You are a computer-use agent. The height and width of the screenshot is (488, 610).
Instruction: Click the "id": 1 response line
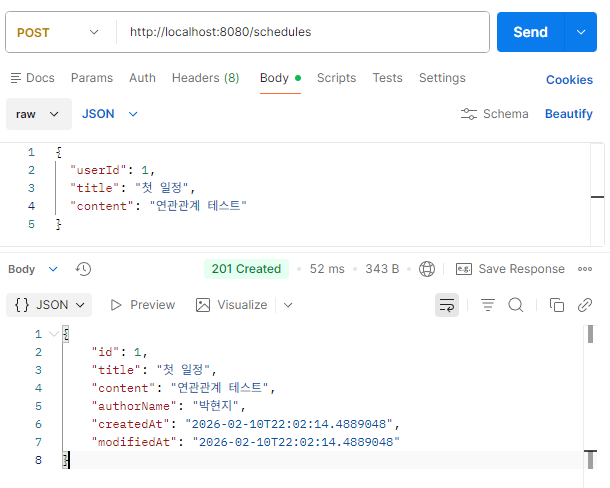[x=119, y=352]
